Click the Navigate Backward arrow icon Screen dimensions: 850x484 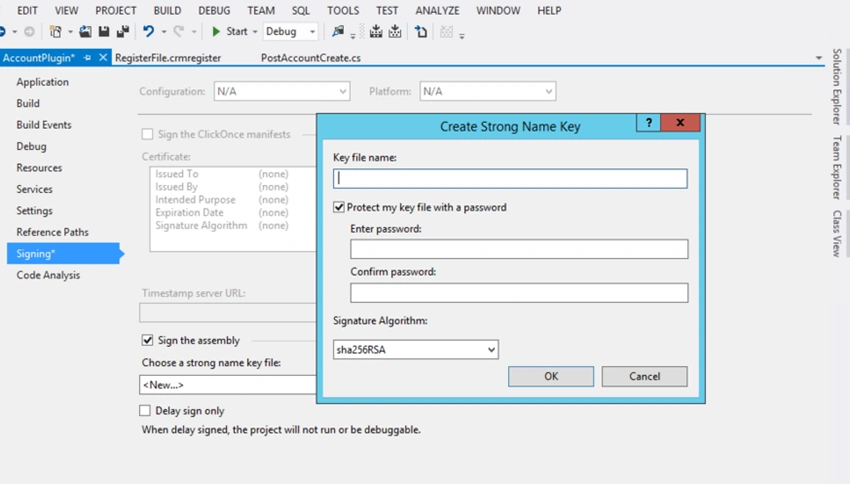click(2, 31)
